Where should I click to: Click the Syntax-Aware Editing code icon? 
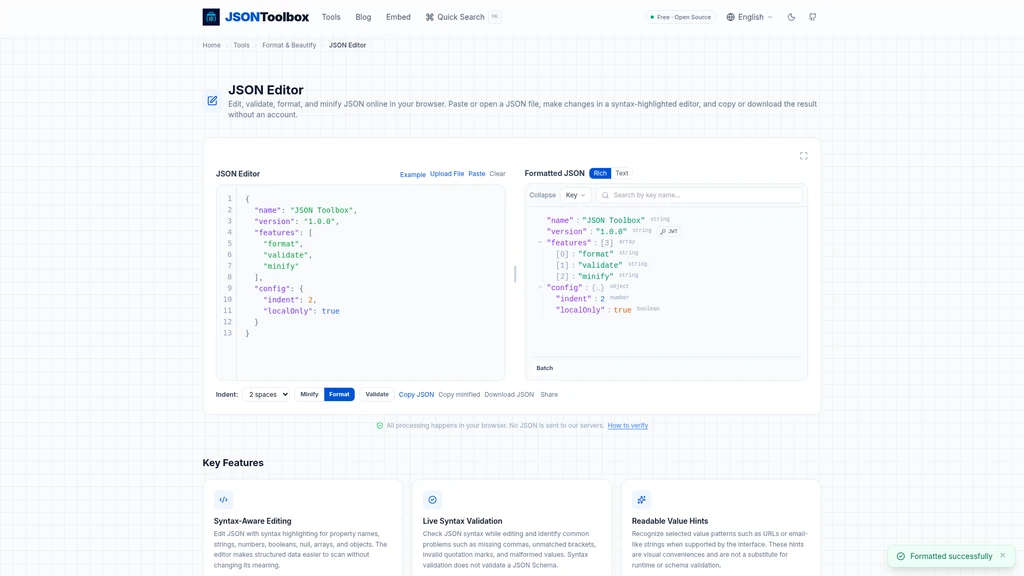pos(223,500)
